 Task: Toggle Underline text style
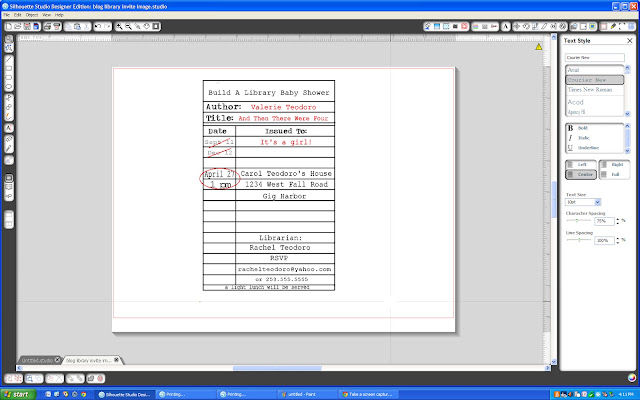(x=594, y=148)
